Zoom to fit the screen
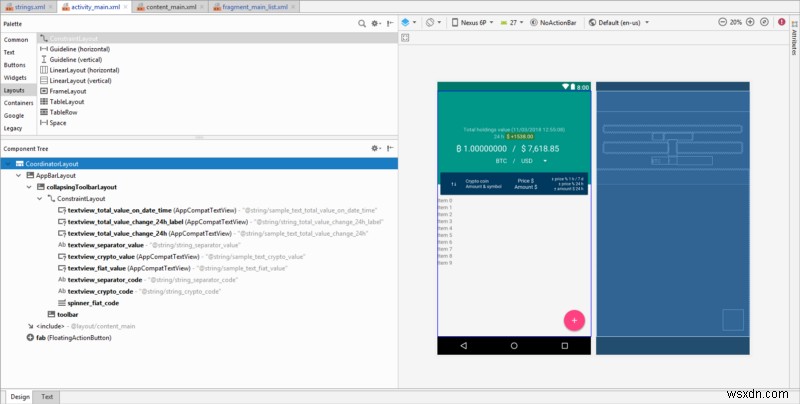Screen dimensions: 800x404 [x=764, y=22]
